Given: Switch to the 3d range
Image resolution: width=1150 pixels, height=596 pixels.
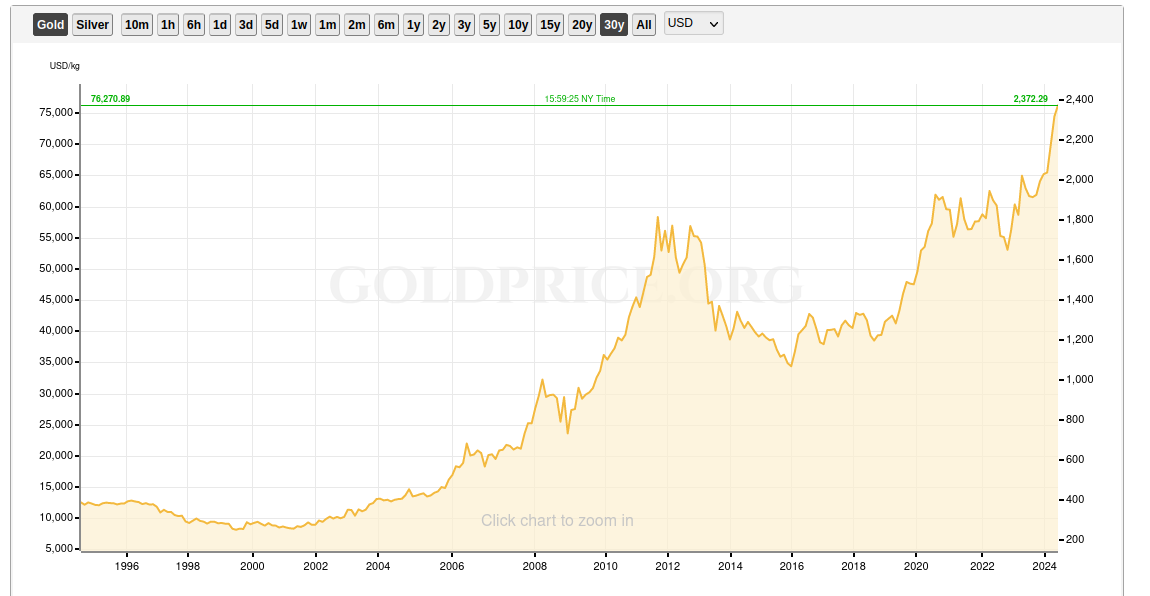Looking at the screenshot, I should pos(246,25).
